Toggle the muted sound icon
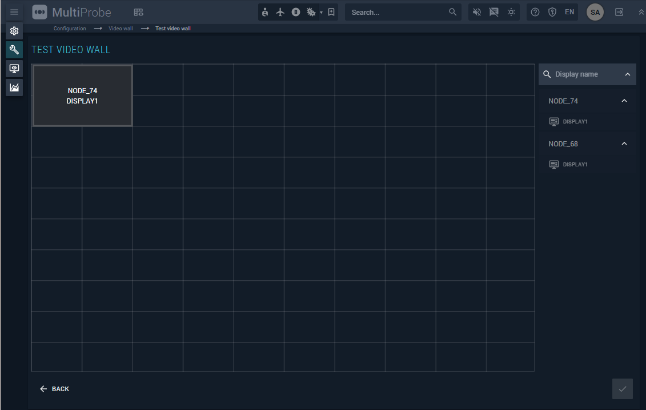Image resolution: width=646 pixels, height=410 pixels. (x=477, y=12)
